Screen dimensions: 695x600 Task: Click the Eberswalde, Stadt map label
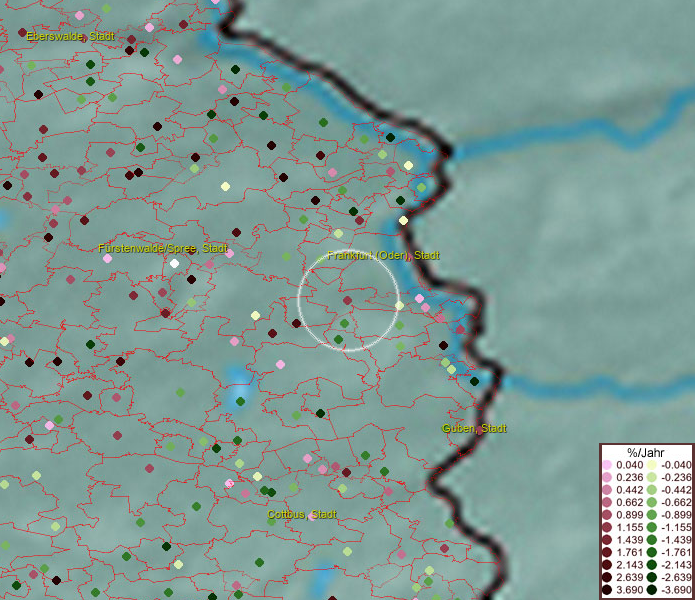[70, 36]
